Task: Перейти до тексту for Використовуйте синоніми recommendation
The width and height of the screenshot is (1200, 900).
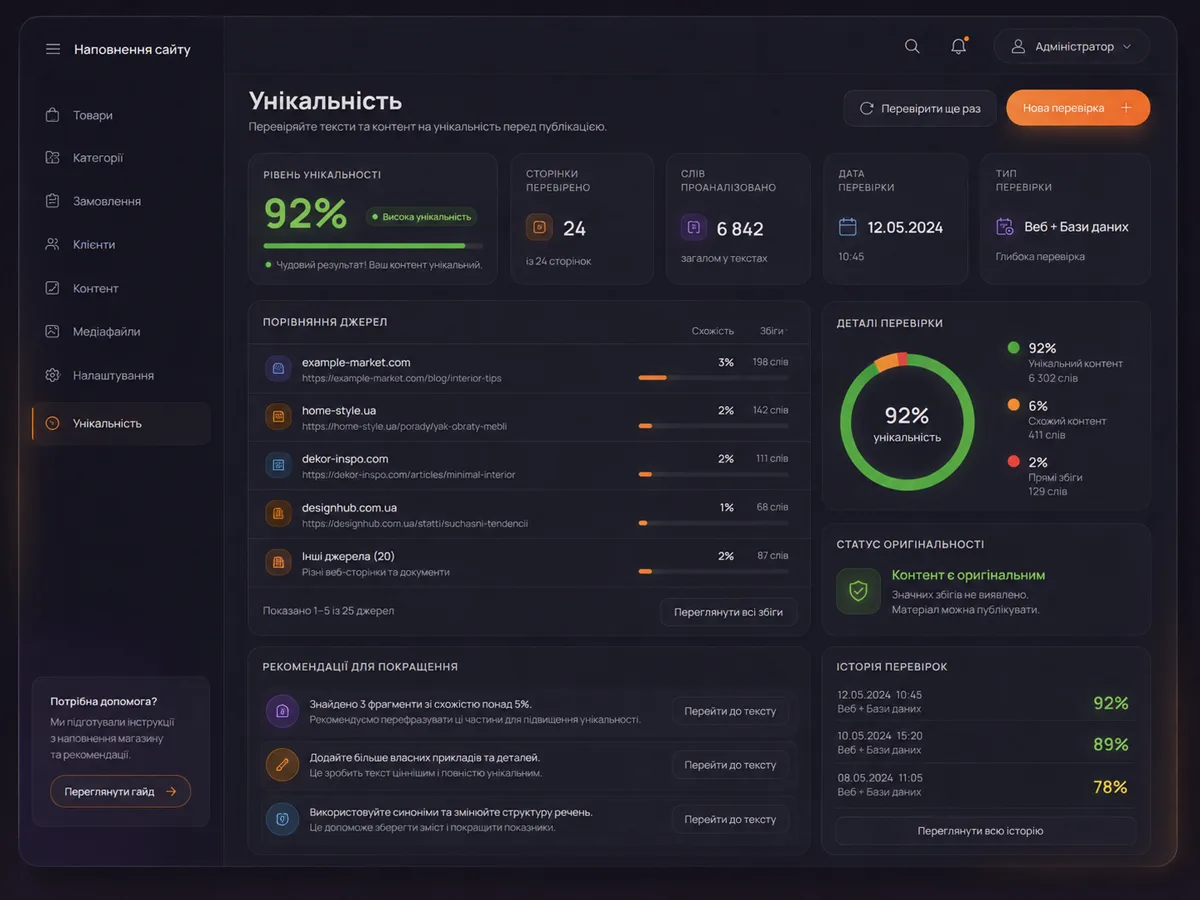Action: (730, 819)
